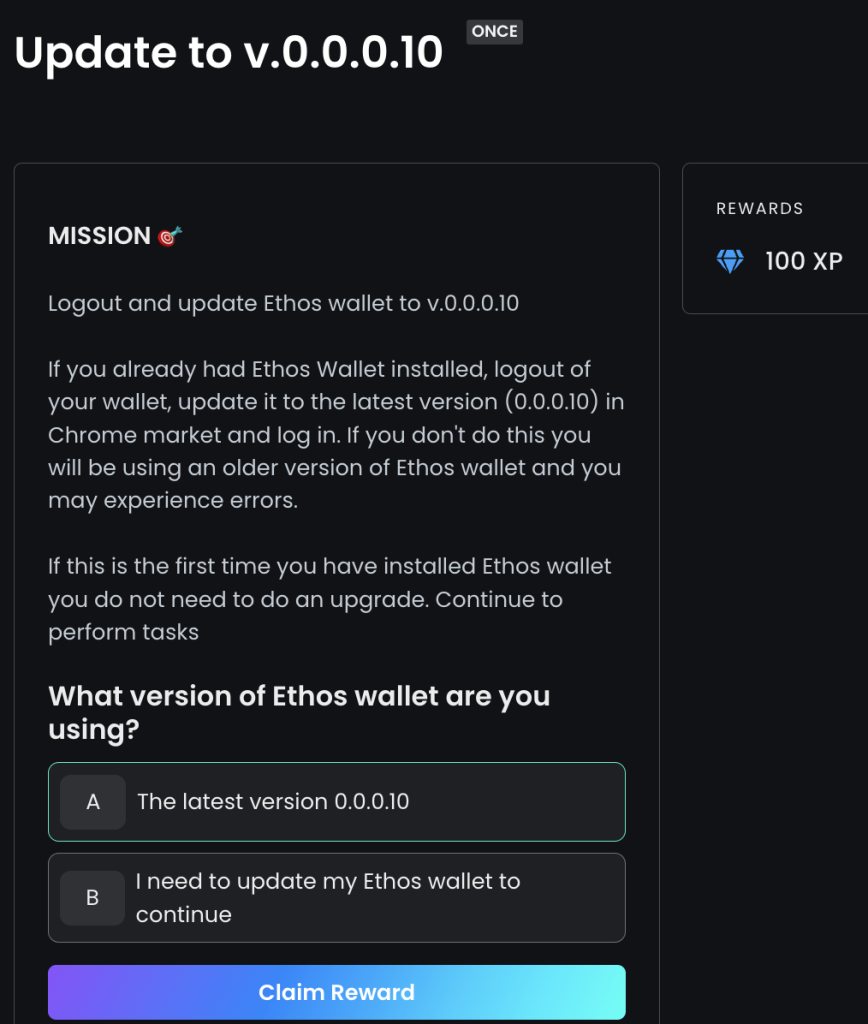Viewport: 868px width, 1024px height.
Task: Click the B letter badge
Action: (x=93, y=897)
